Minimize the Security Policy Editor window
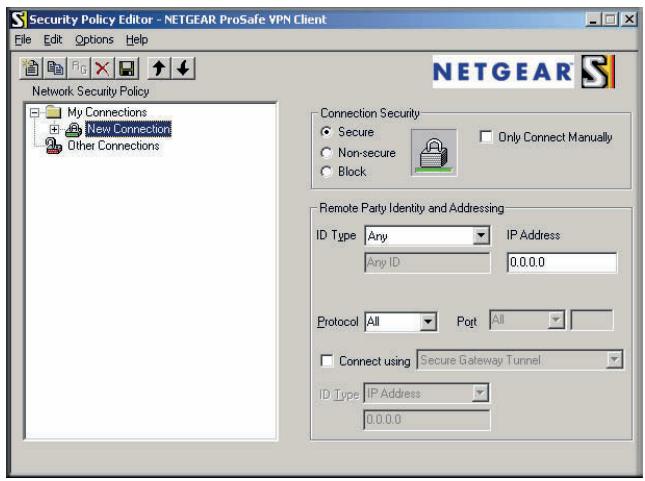This screenshot has width=645, height=481. [x=593, y=19]
